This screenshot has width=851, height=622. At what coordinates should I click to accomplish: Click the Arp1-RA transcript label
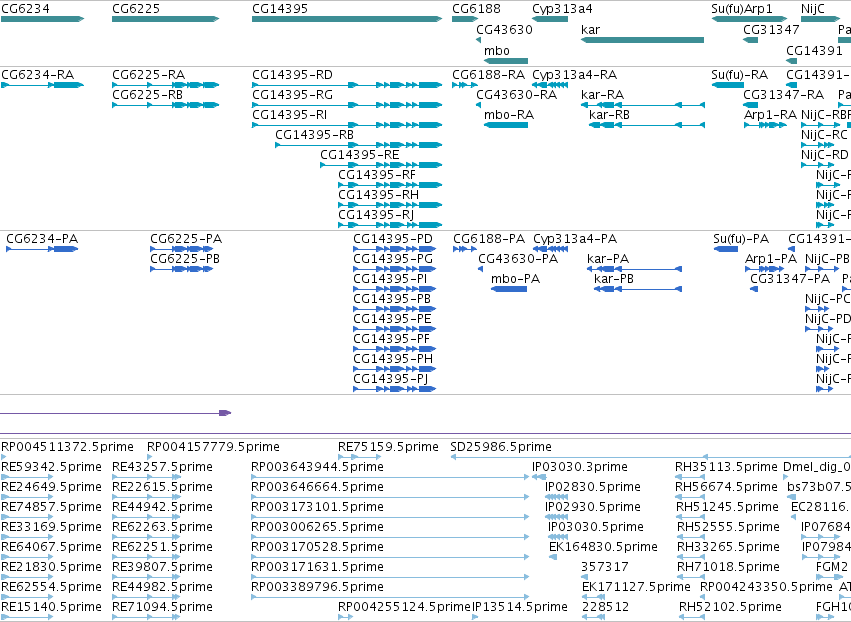click(770, 115)
